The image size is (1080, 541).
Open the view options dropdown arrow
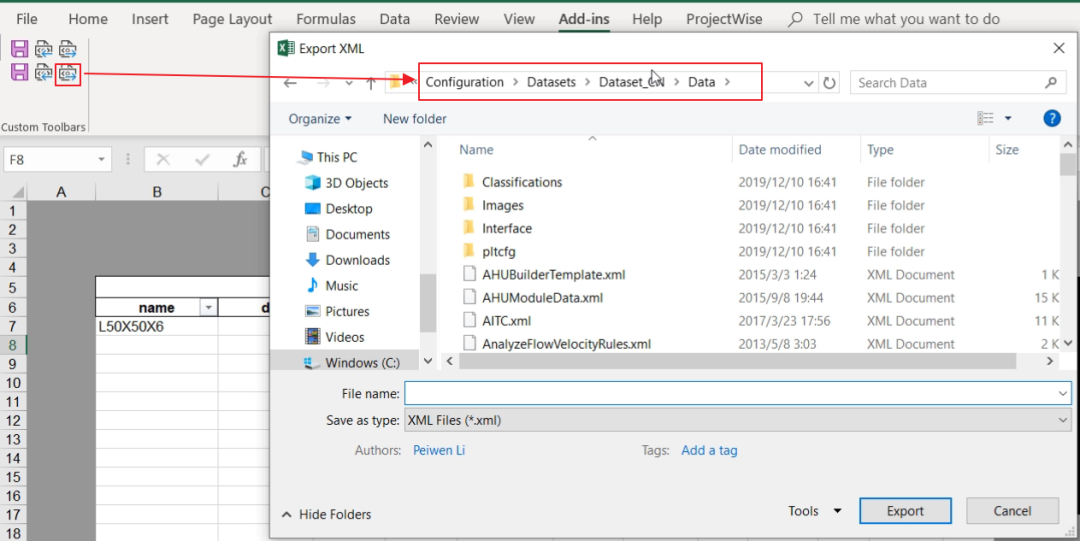(1008, 119)
